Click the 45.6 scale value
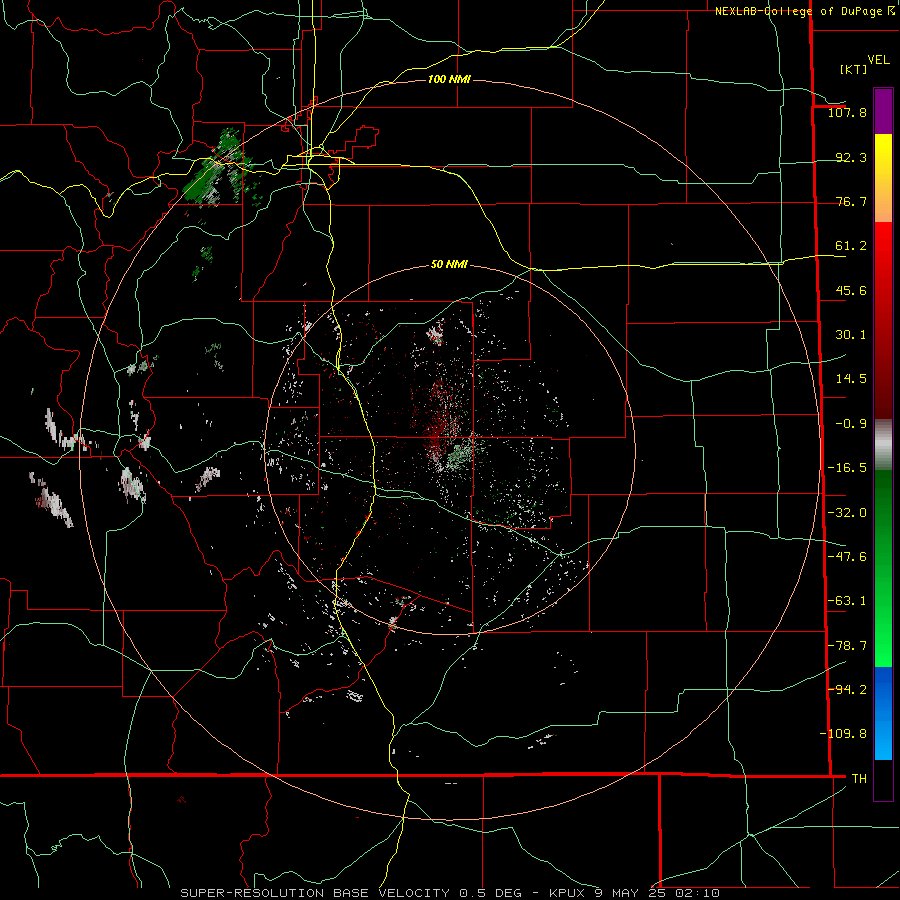 tap(851, 290)
